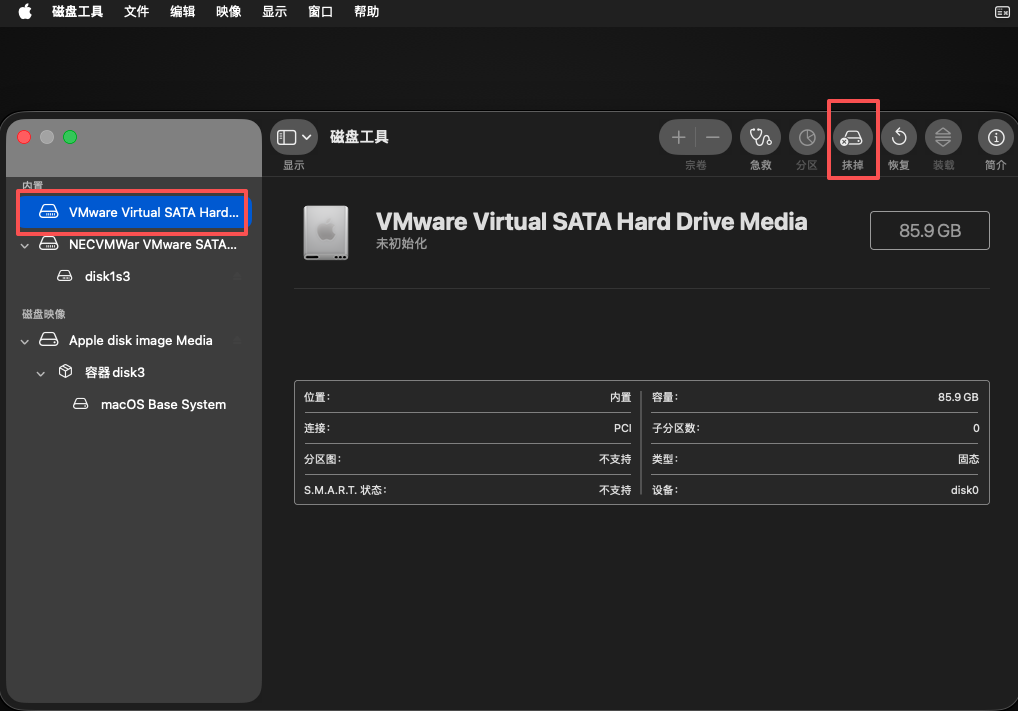Click the volume icon beside macOS Base System
1018x711 pixels.
click(81, 404)
